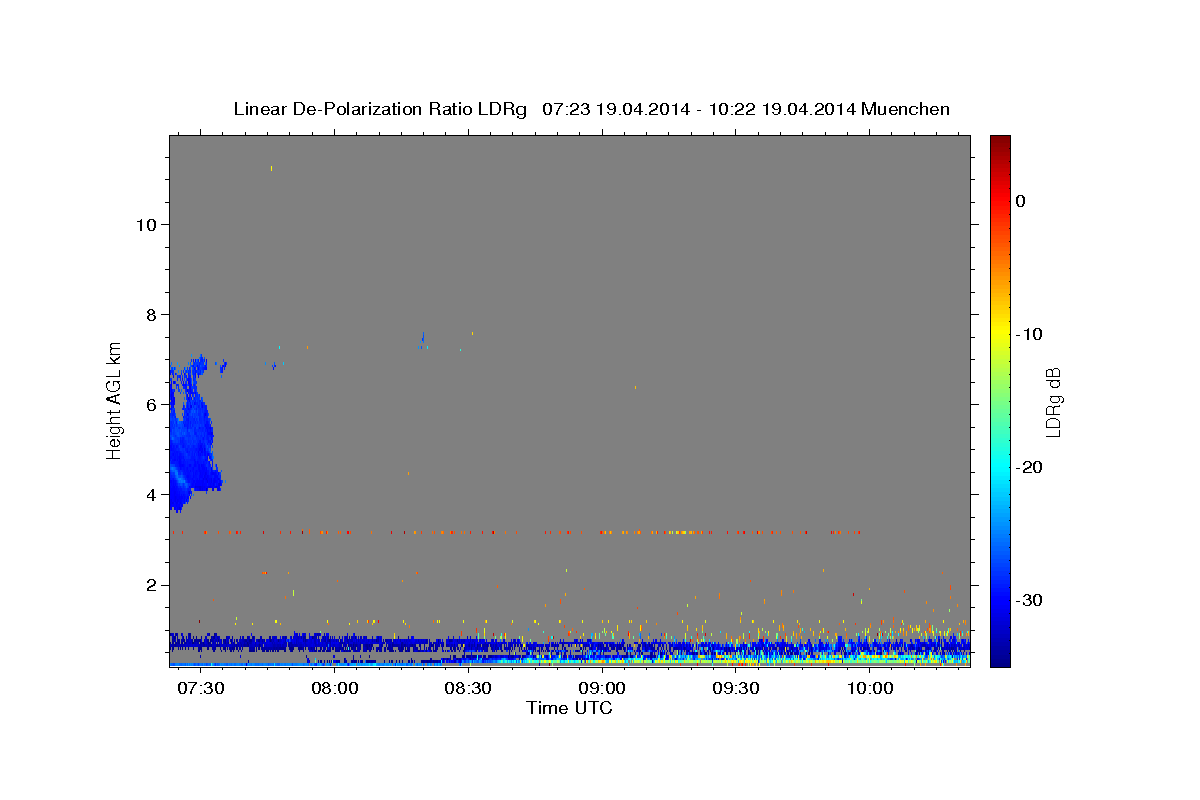Click the 09:30 time tick label
Screen dimensions: 1200x800
[737, 689]
